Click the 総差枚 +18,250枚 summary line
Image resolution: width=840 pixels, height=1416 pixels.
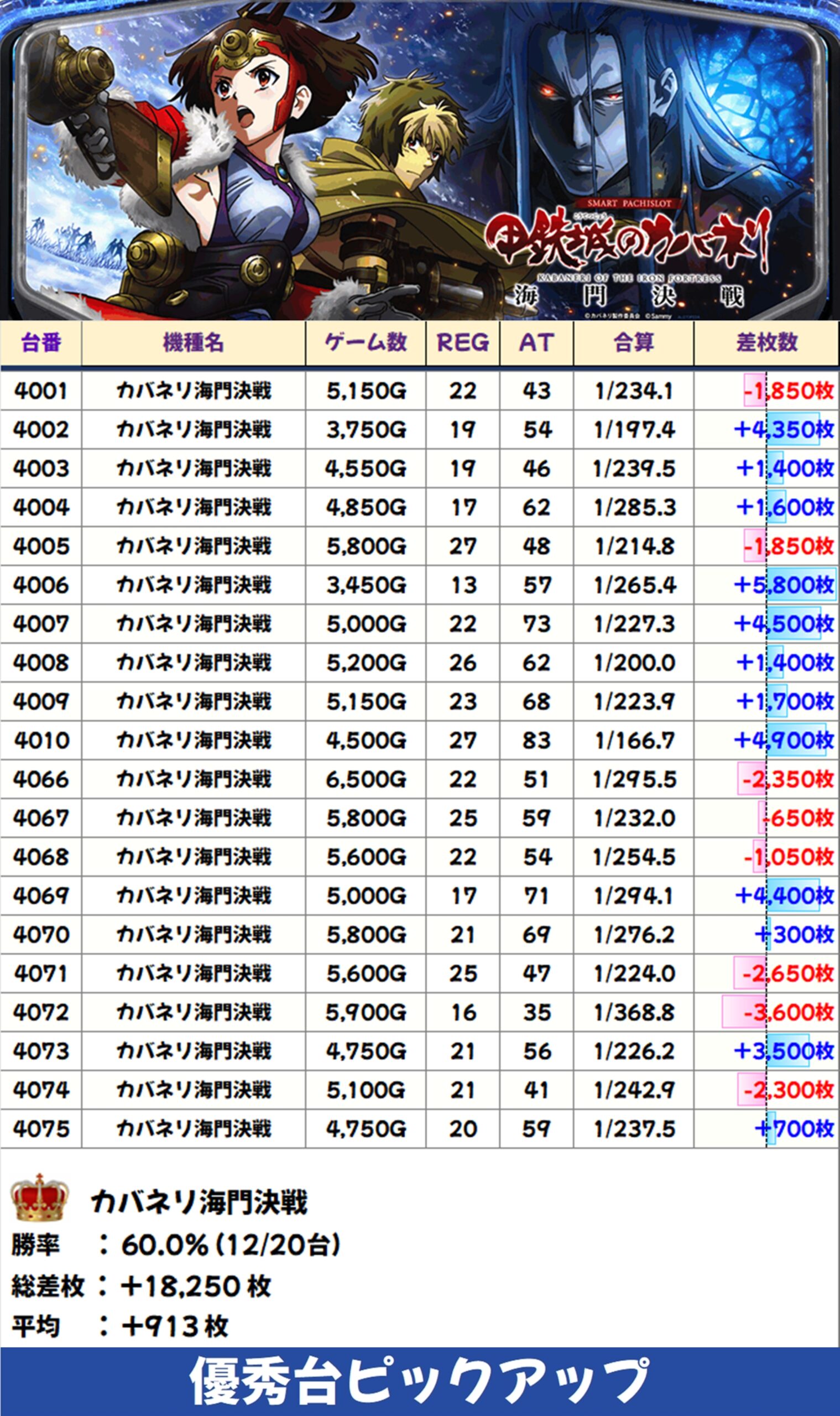[142, 1287]
